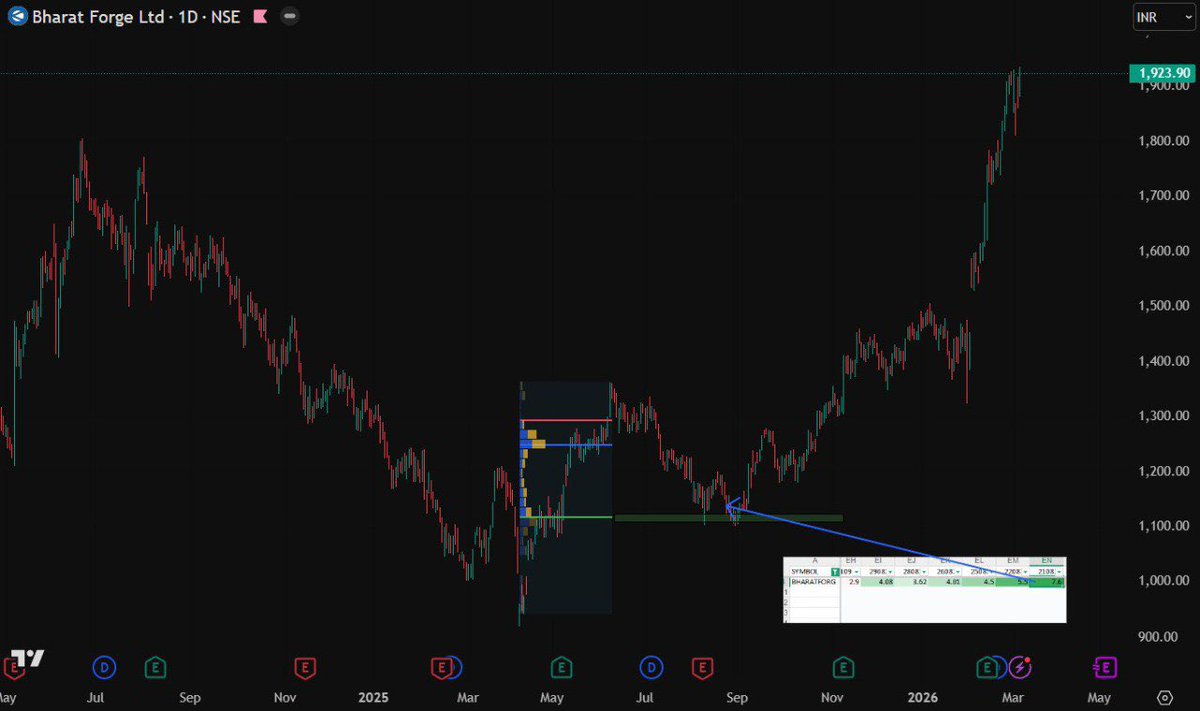Click the 1,500.00 price axis label
The width and height of the screenshot is (1200, 711).
[1164, 306]
